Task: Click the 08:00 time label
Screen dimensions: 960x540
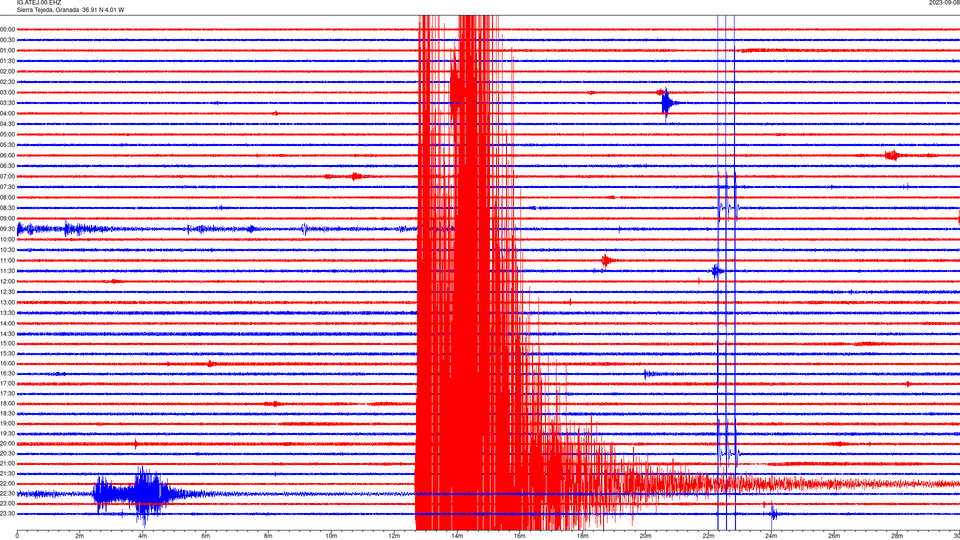Action: [7, 197]
